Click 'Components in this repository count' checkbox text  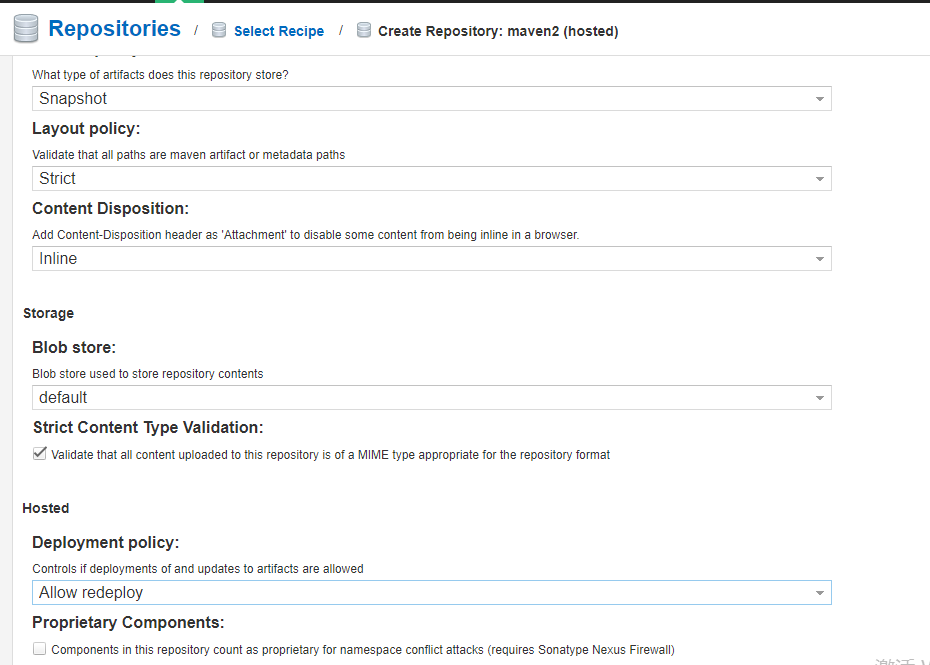363,650
